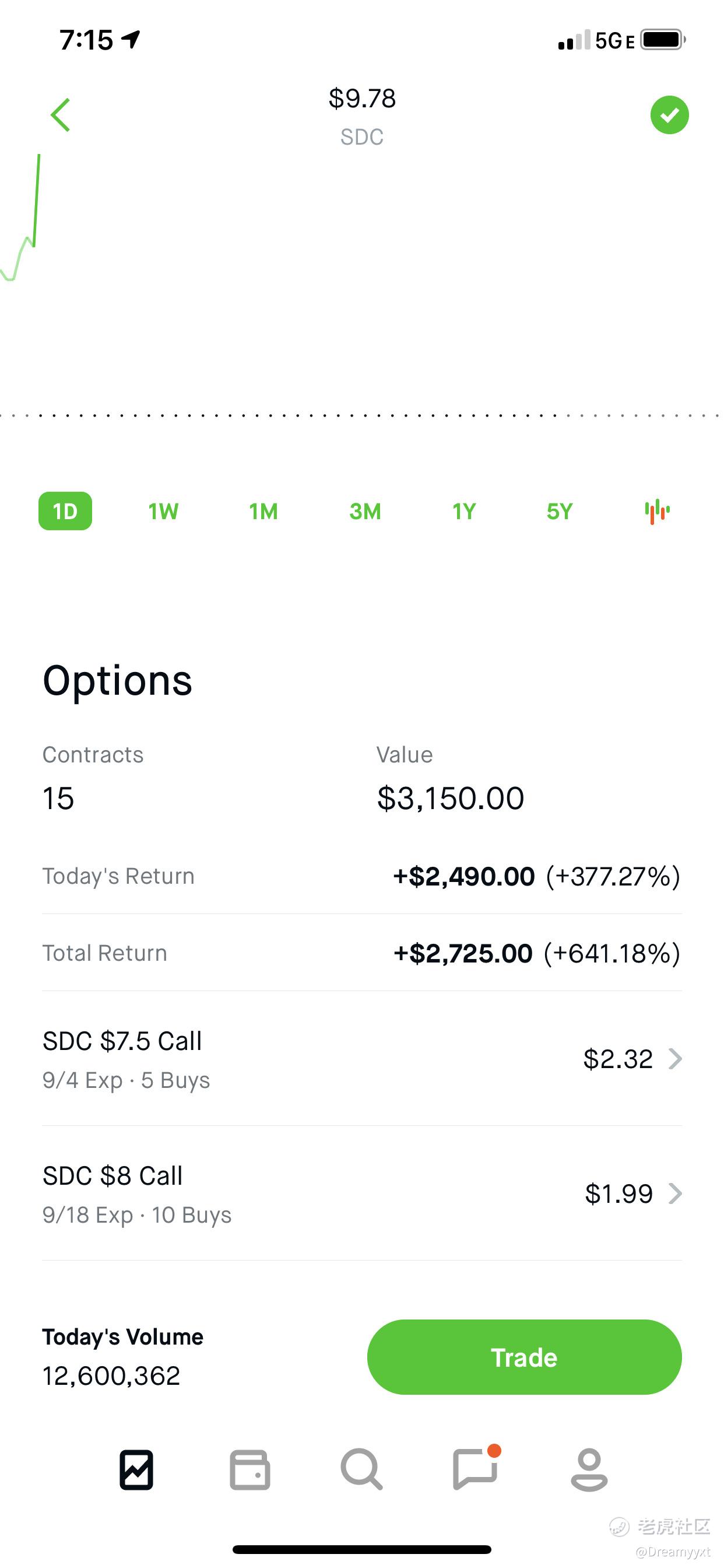Select the 1D chart range
The image size is (724, 1568).
pos(65,512)
